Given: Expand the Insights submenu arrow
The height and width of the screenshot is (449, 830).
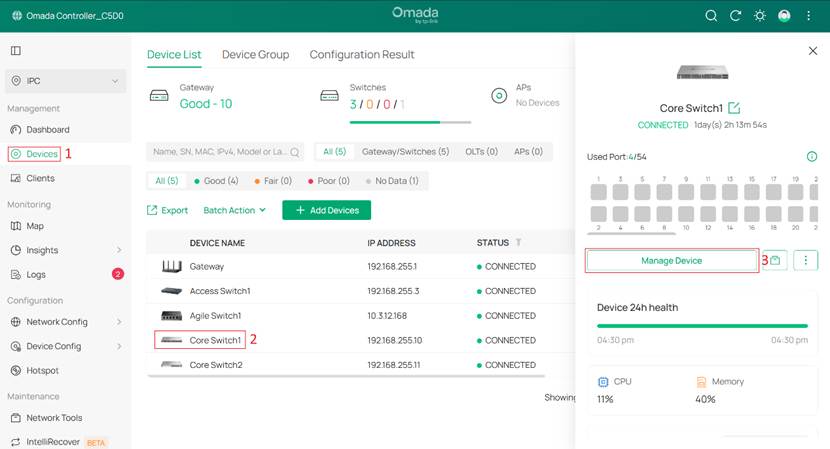Looking at the screenshot, I should point(119,250).
